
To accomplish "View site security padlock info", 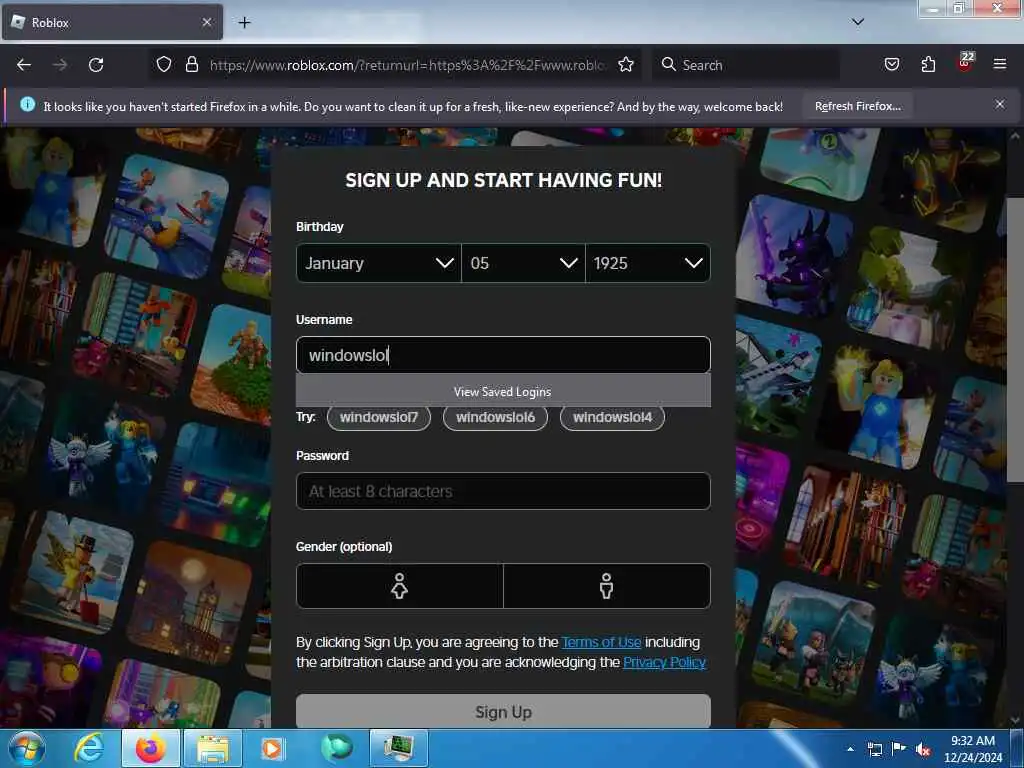I will pyautogui.click(x=191, y=65).
